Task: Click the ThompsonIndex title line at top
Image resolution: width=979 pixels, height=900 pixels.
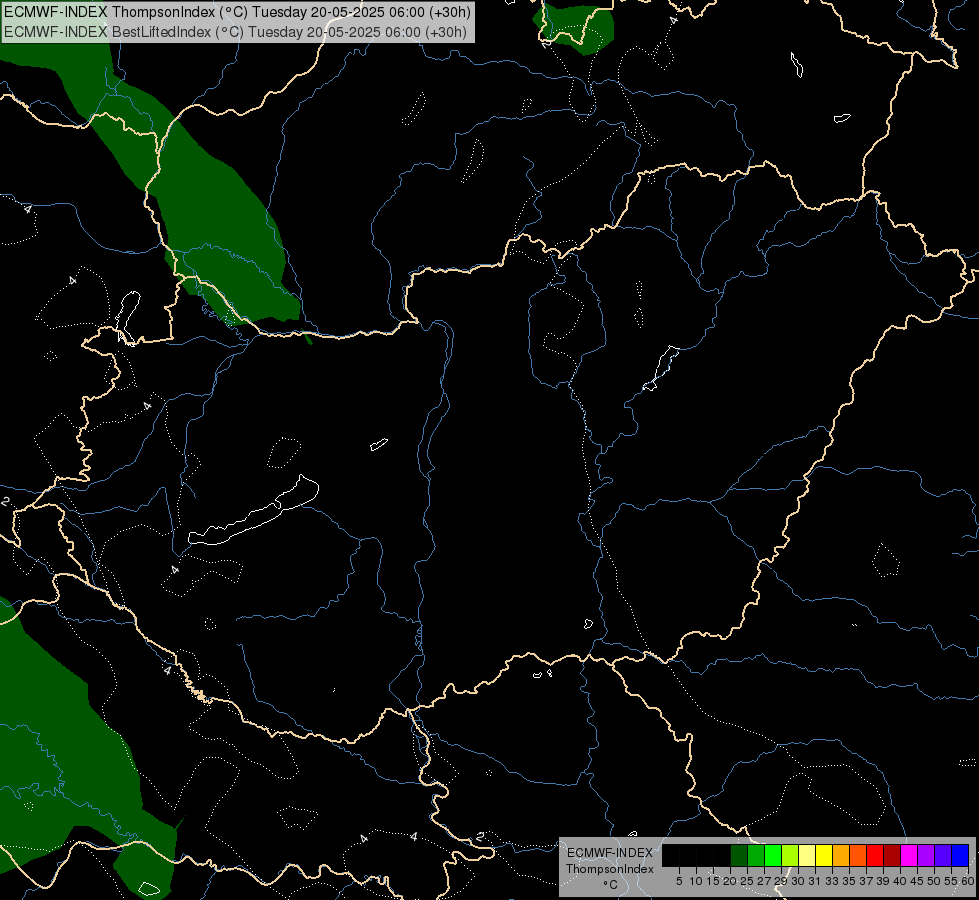Action: [x=237, y=12]
